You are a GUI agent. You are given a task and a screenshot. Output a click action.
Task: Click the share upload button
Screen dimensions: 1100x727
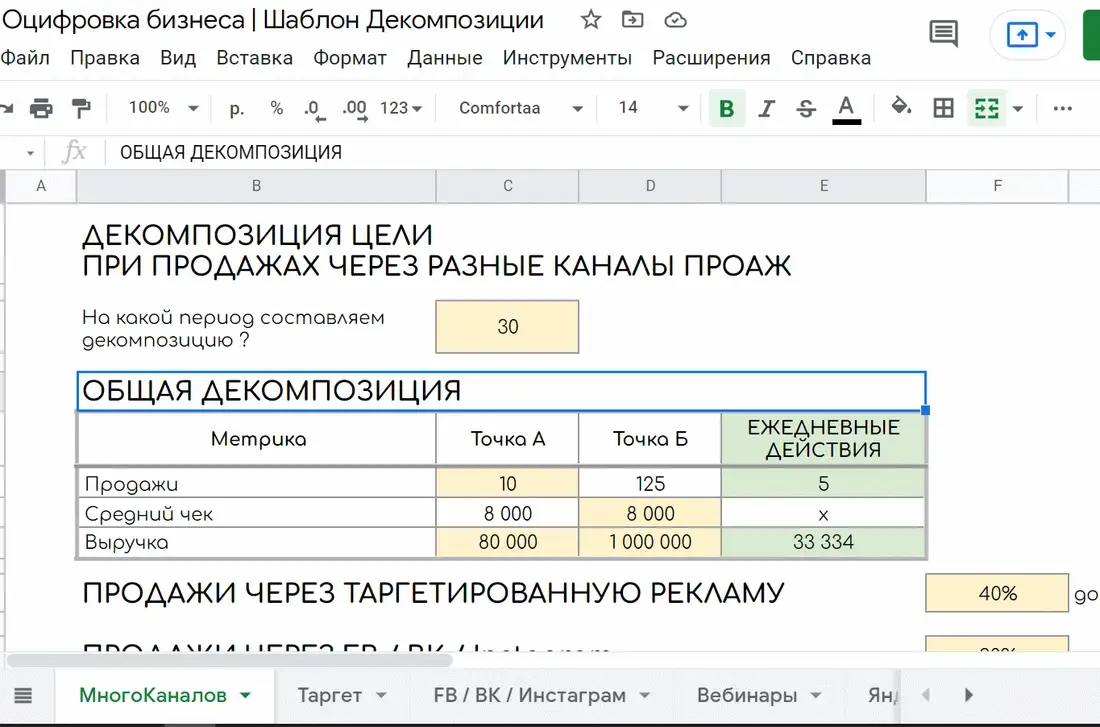coord(1021,34)
